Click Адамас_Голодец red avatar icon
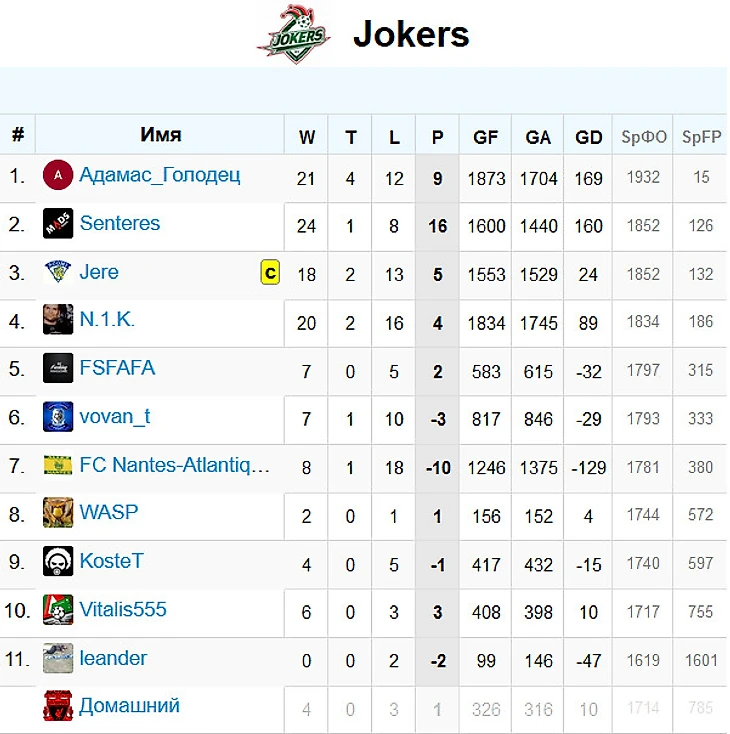 58,175
